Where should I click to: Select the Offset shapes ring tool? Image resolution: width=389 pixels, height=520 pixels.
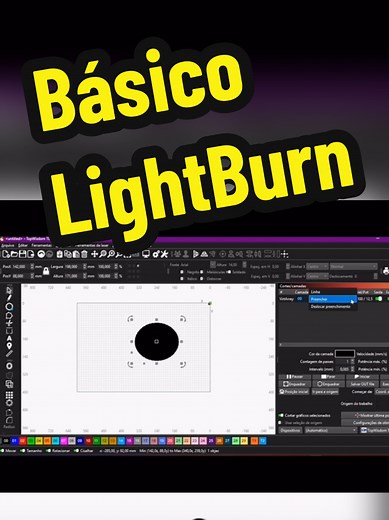[x=9, y=366]
